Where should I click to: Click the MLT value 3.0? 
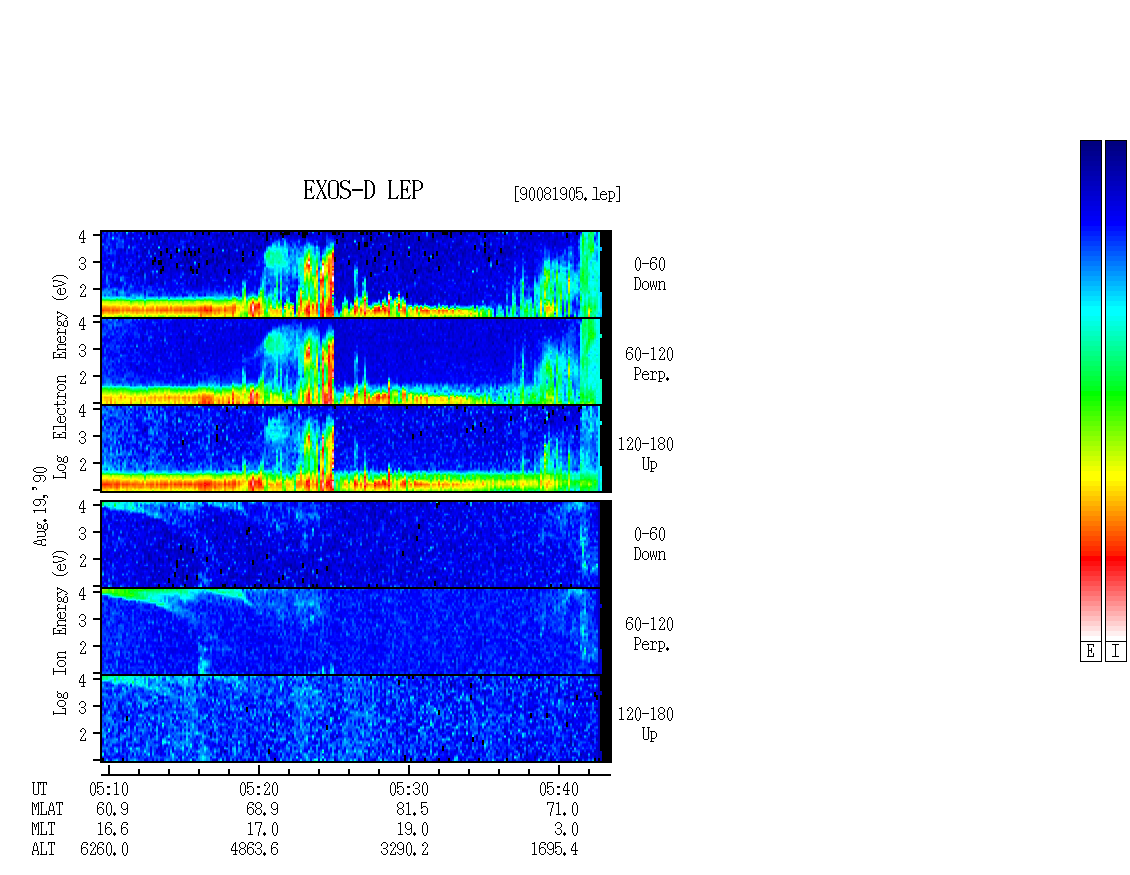click(566, 830)
